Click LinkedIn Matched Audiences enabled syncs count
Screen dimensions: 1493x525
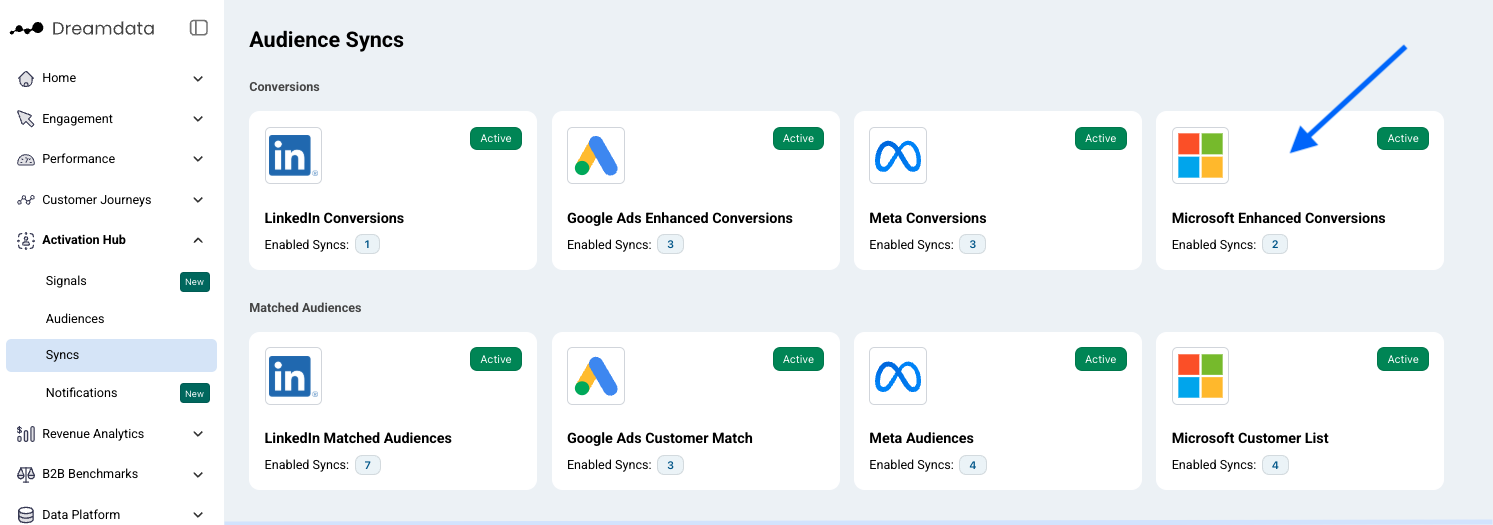(368, 465)
